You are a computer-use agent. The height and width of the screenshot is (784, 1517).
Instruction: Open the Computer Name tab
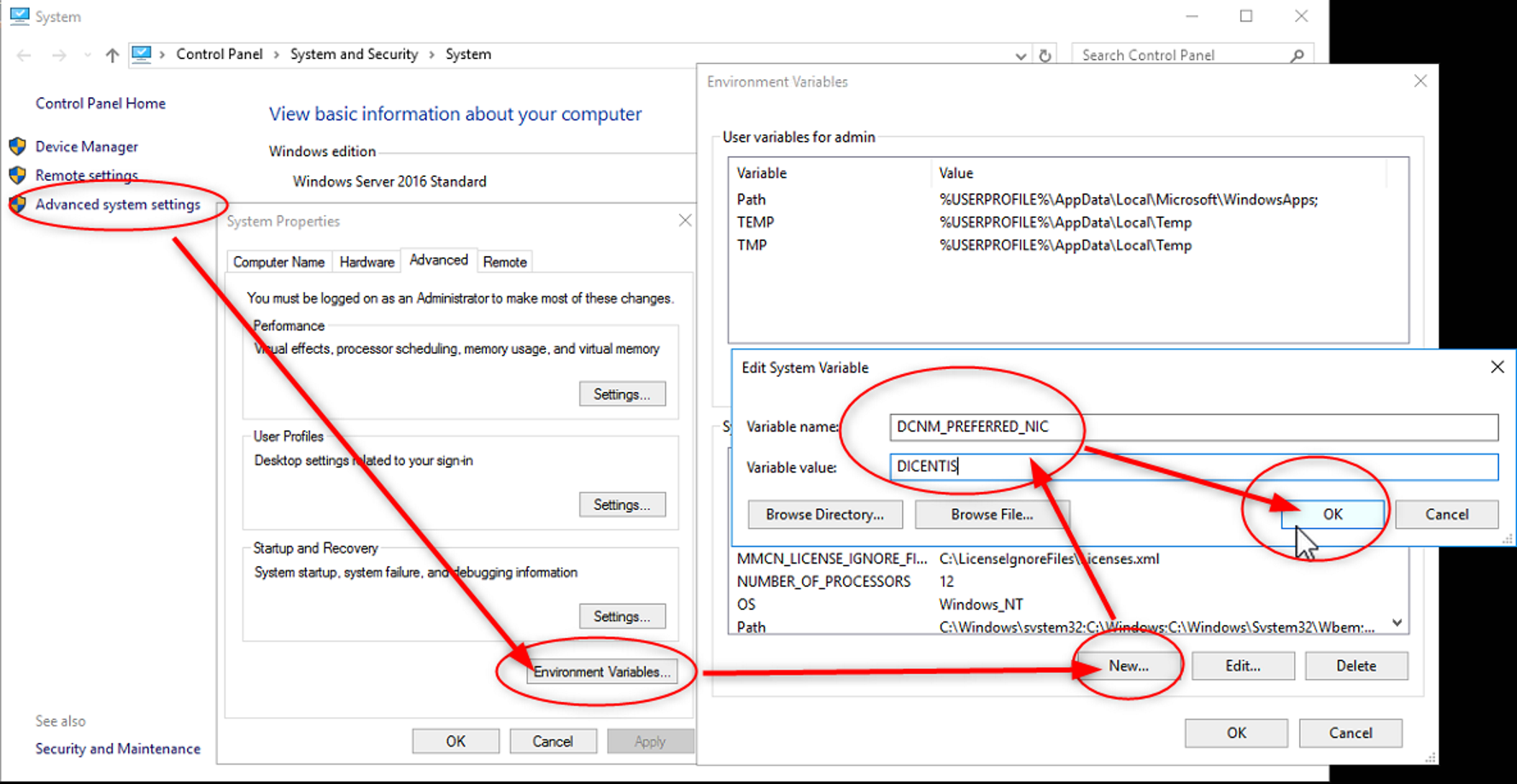coord(278,262)
